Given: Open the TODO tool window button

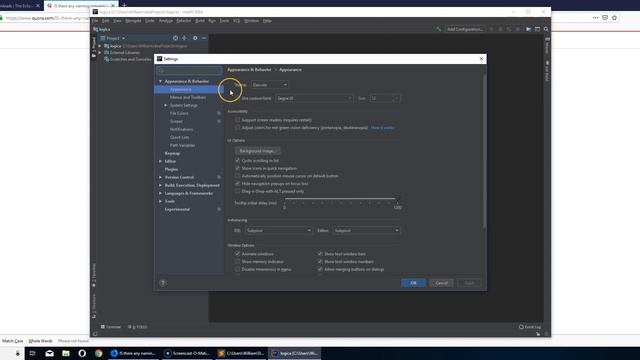Looking at the screenshot, I should pyautogui.click(x=138, y=327).
